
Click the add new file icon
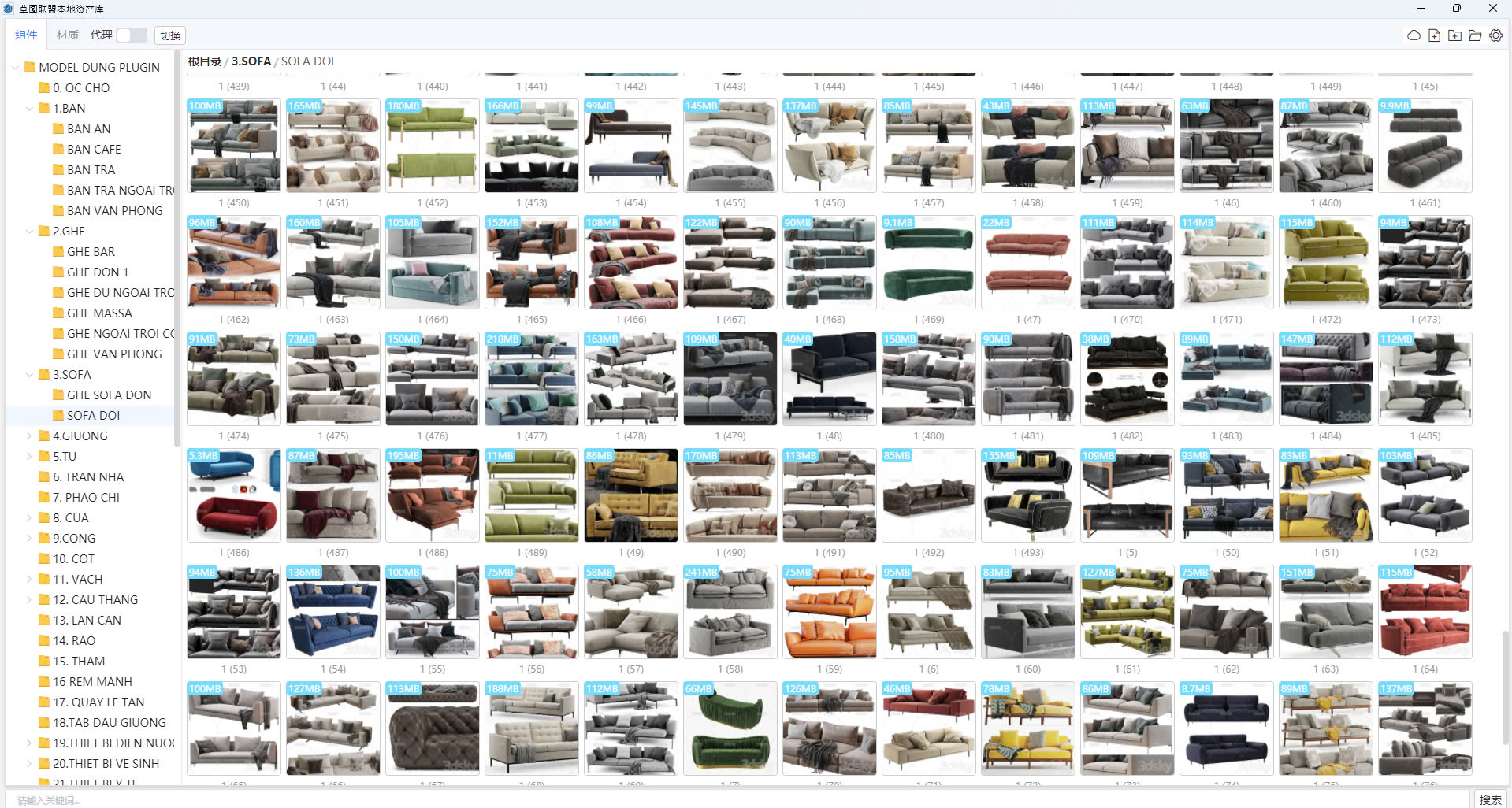pyautogui.click(x=1434, y=35)
